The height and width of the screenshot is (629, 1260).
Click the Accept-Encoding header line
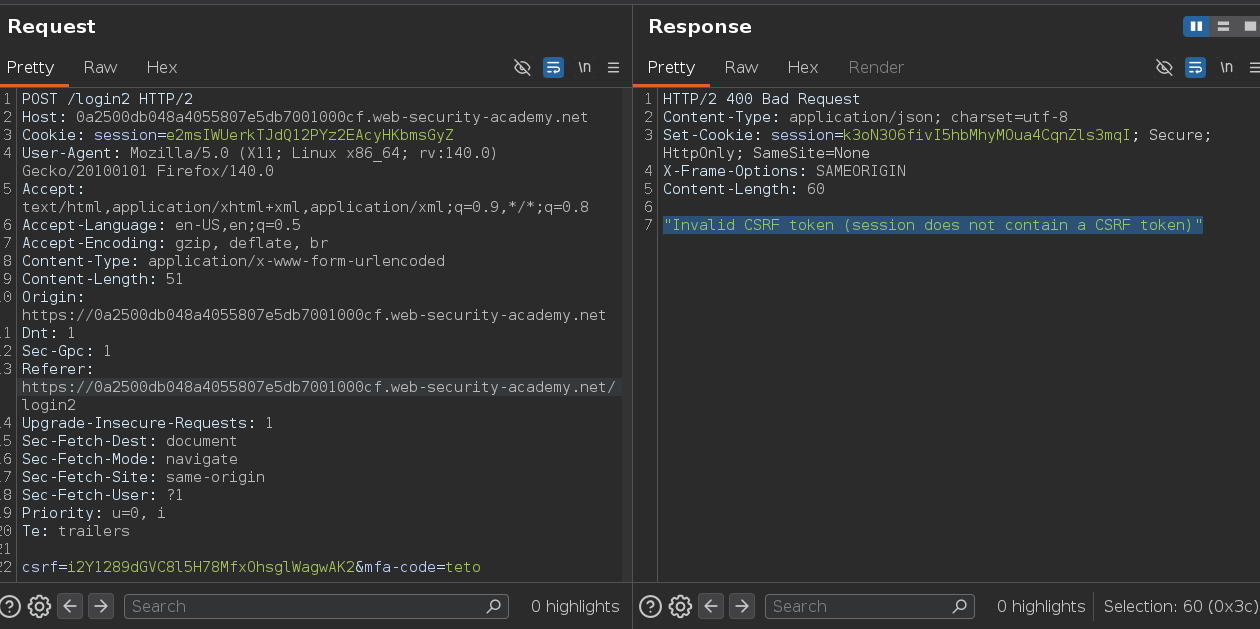175,243
